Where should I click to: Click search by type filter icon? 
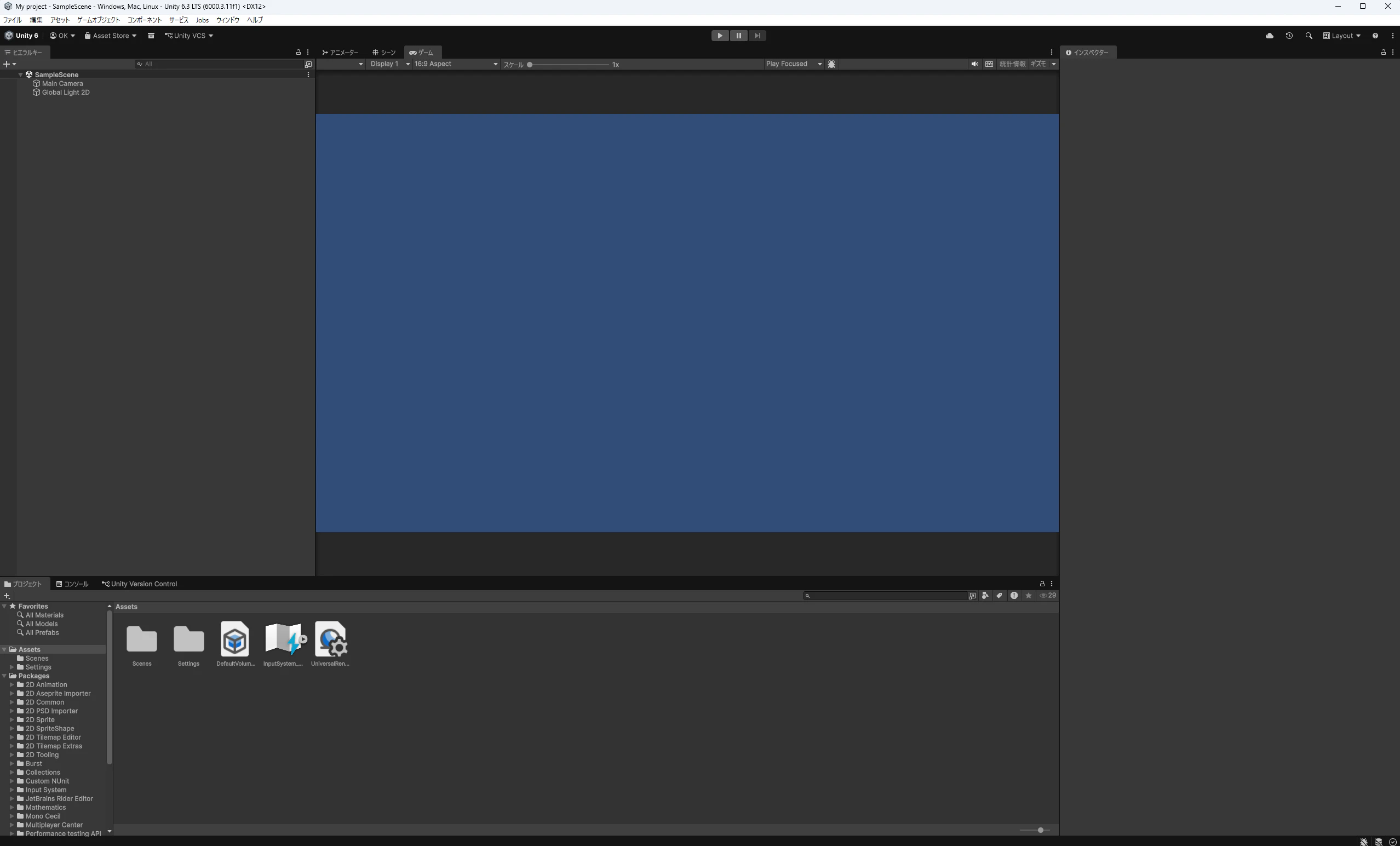click(x=985, y=595)
